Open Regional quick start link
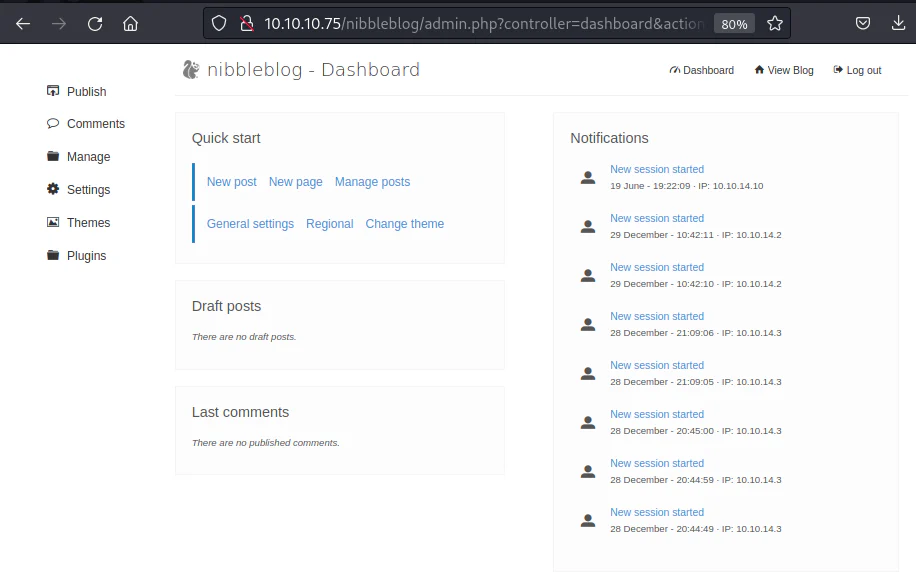This screenshot has width=916, height=587. (329, 224)
